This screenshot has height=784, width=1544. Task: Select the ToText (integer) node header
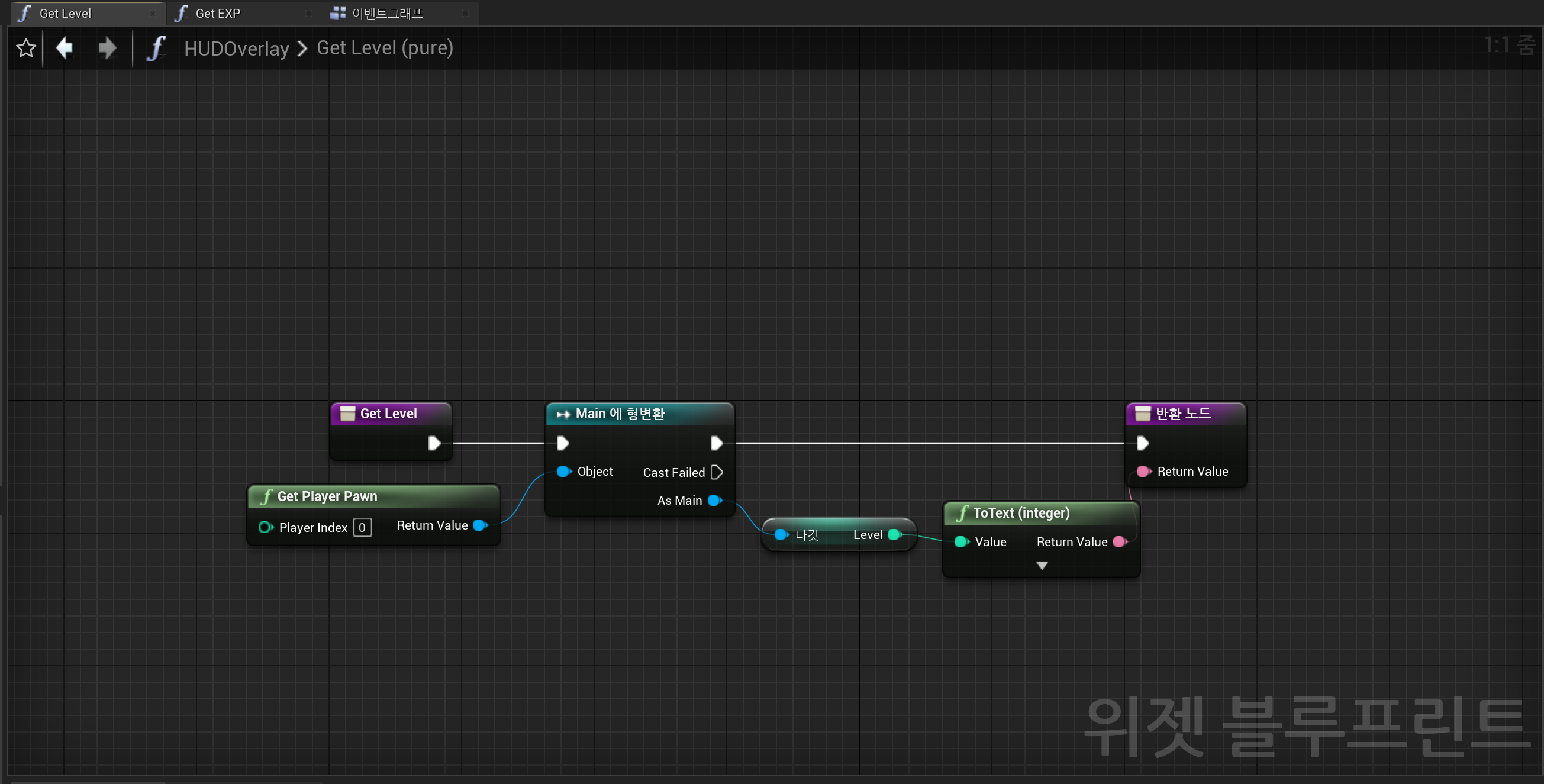click(x=1041, y=513)
